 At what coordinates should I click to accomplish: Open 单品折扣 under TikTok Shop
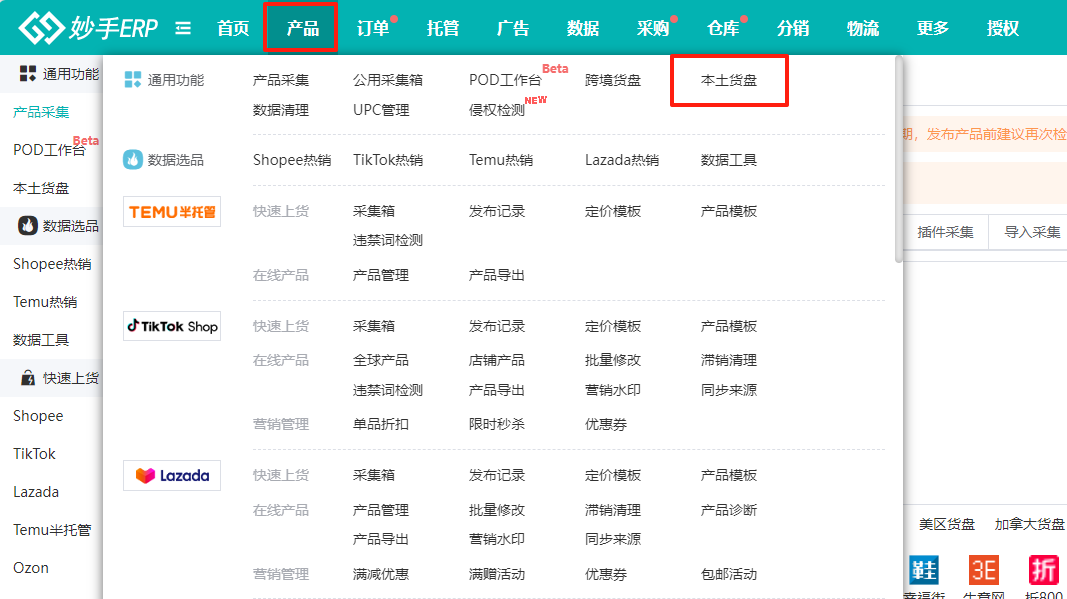tap(381, 424)
